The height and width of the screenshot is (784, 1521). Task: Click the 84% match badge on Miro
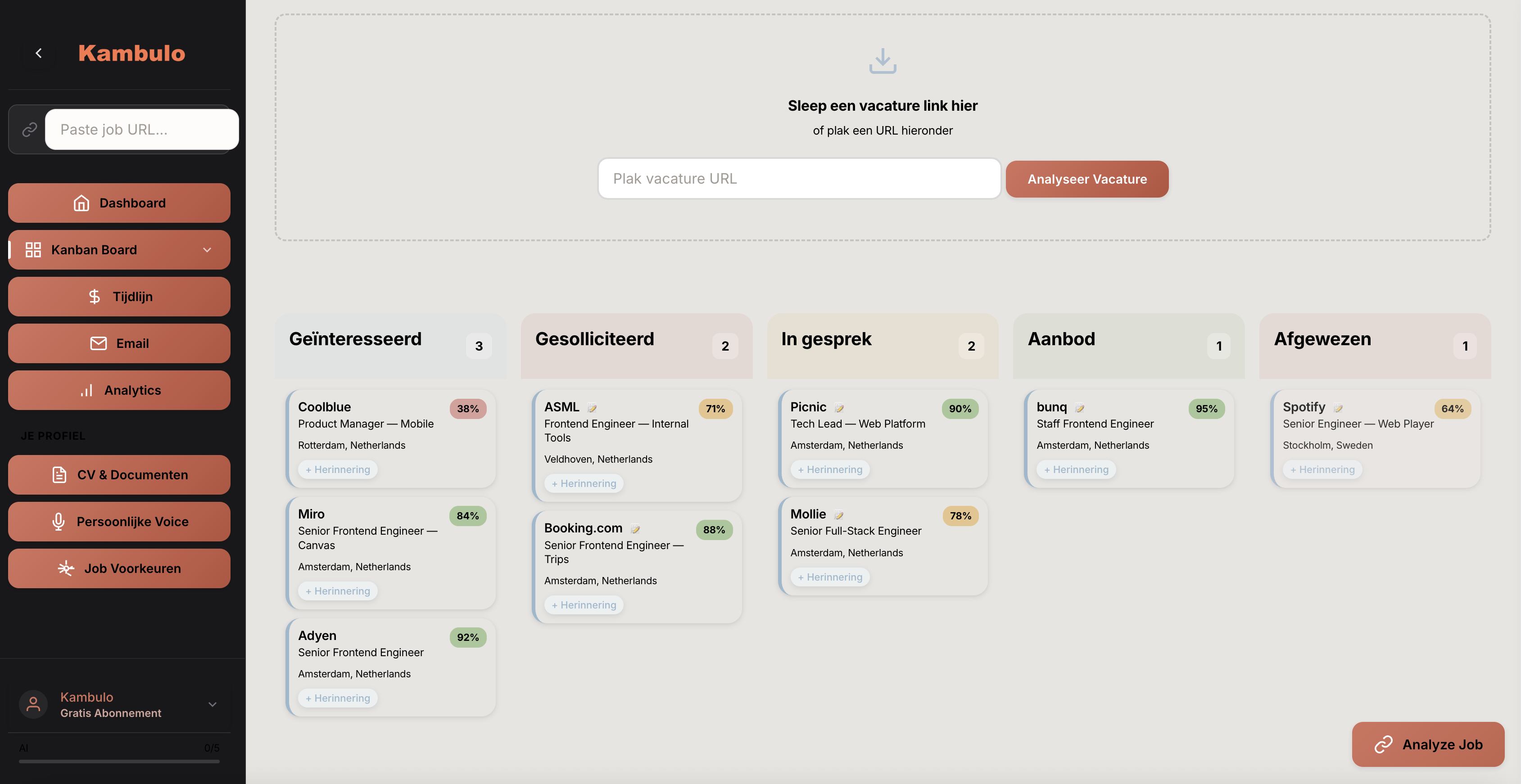pyautogui.click(x=468, y=516)
